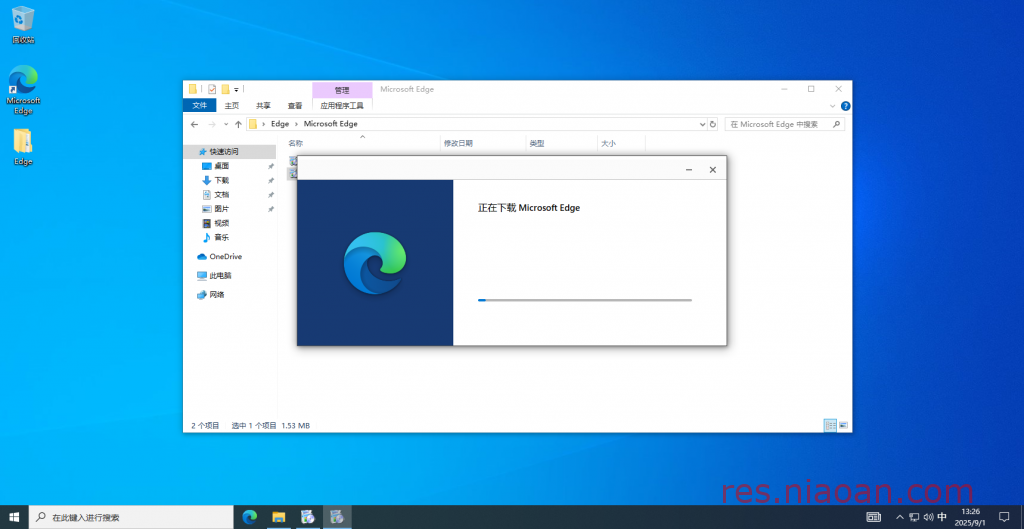Open the Customize Quick Access Toolbar dropdown

click(x=236, y=89)
